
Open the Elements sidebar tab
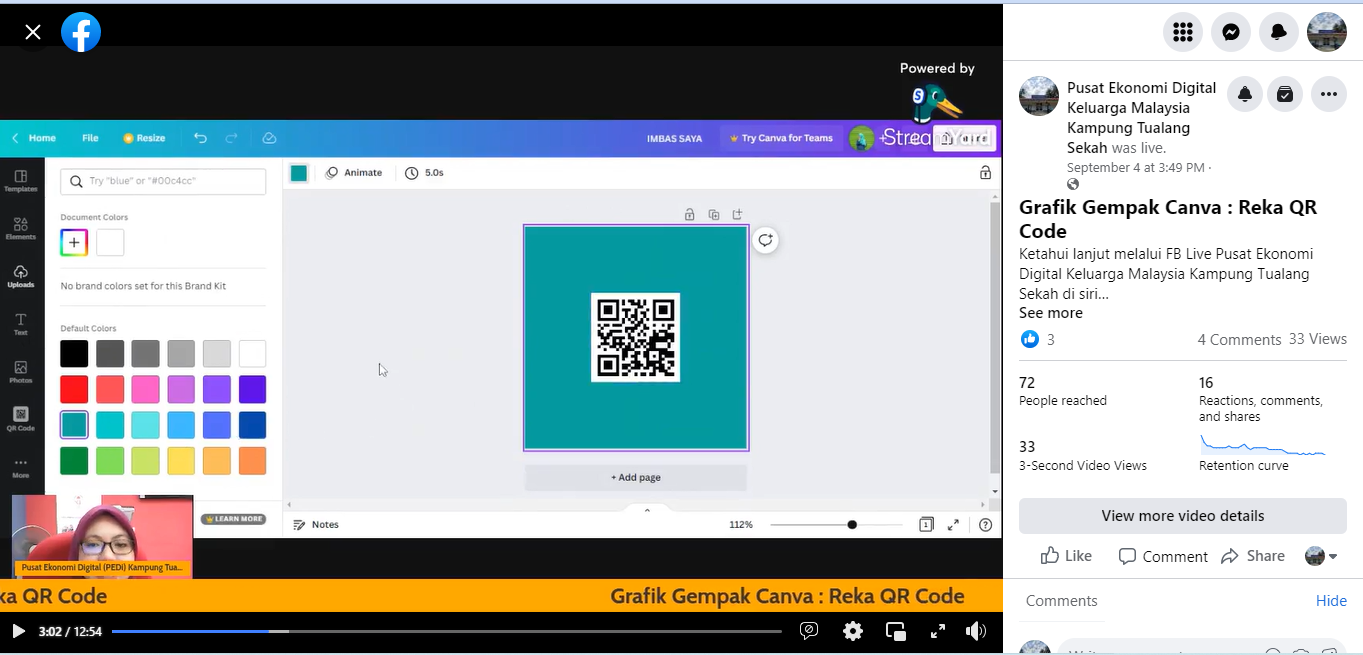(21, 229)
